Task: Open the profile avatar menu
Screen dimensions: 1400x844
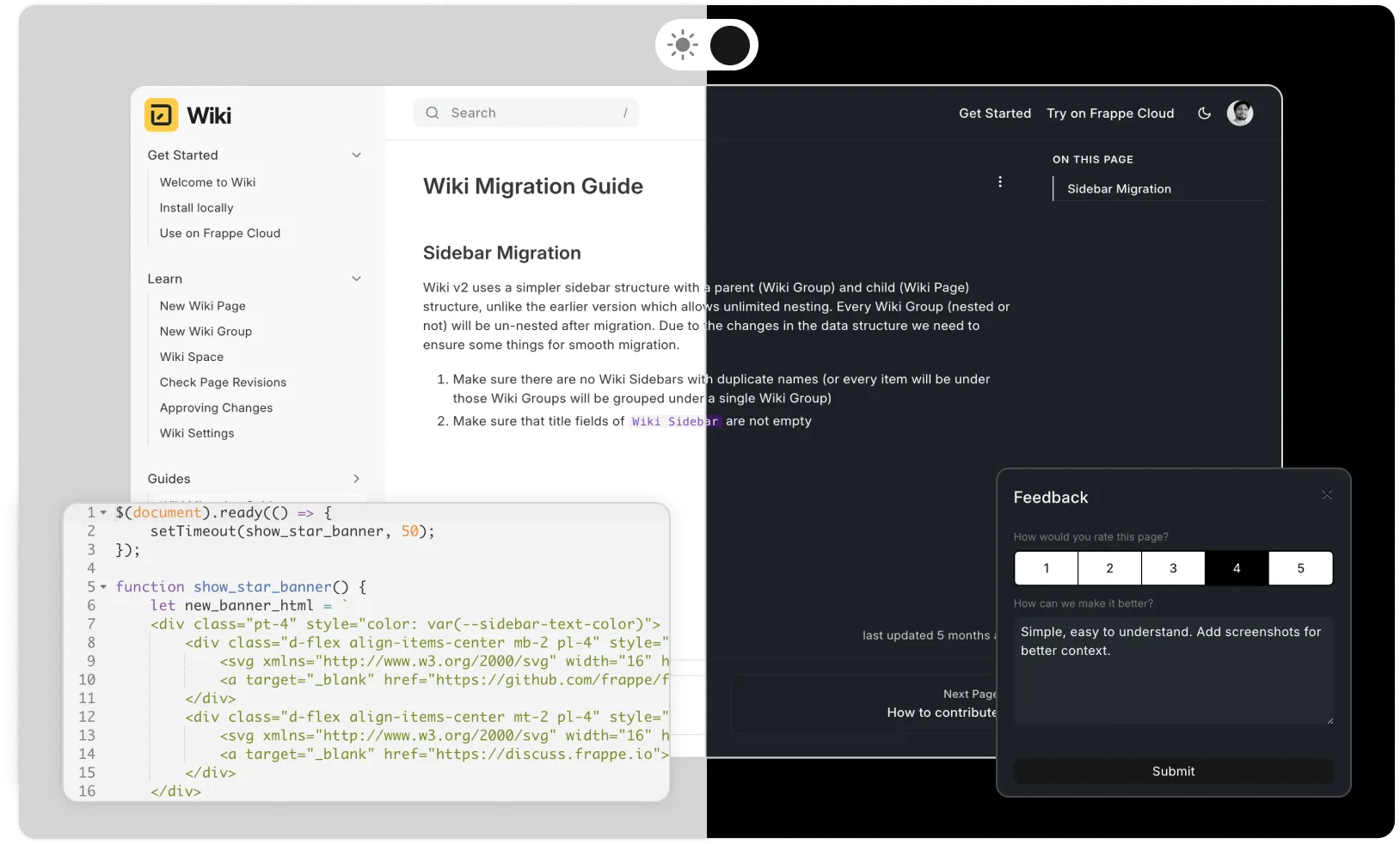Action: 1240,113
